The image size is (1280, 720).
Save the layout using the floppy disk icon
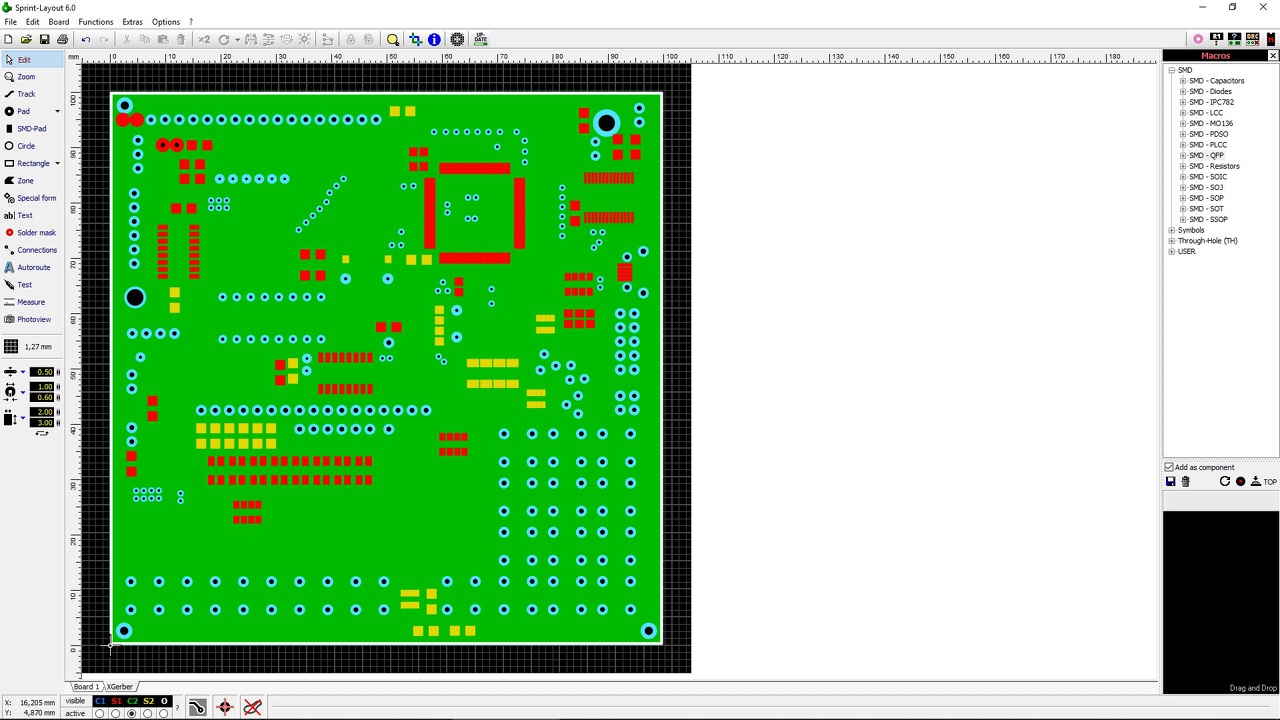tap(44, 39)
